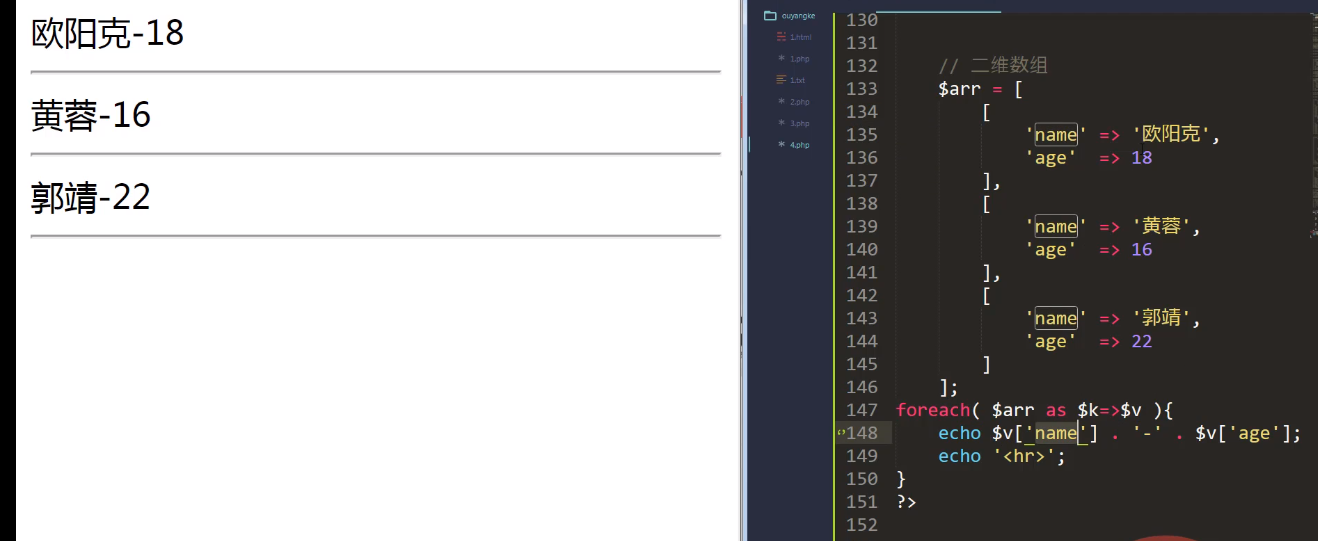Click the value 22 on line 144
Viewport: 1318px width, 541px height.
pyautogui.click(x=1141, y=342)
